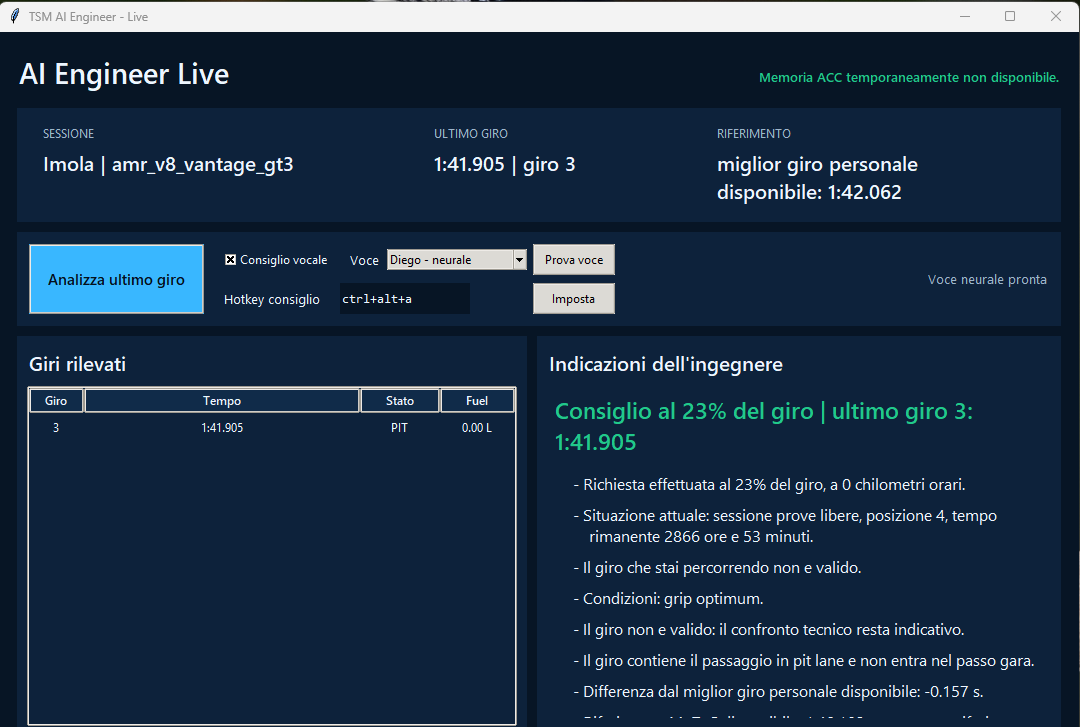
Task: Click the ULTIMO GIRO value 1:41.905 | giro 3
Action: 504,165
